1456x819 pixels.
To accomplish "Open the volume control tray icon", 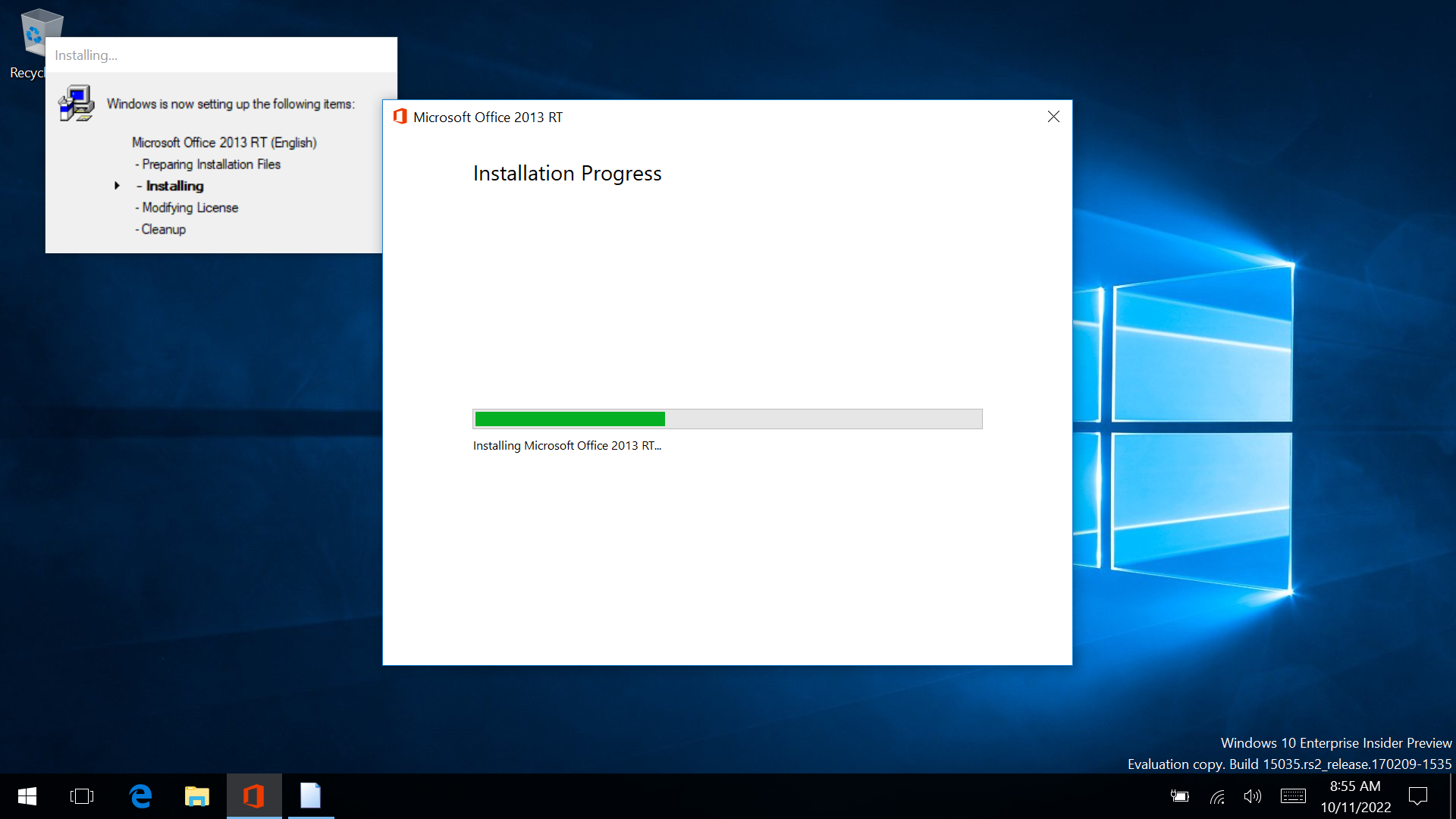I will tap(1252, 796).
